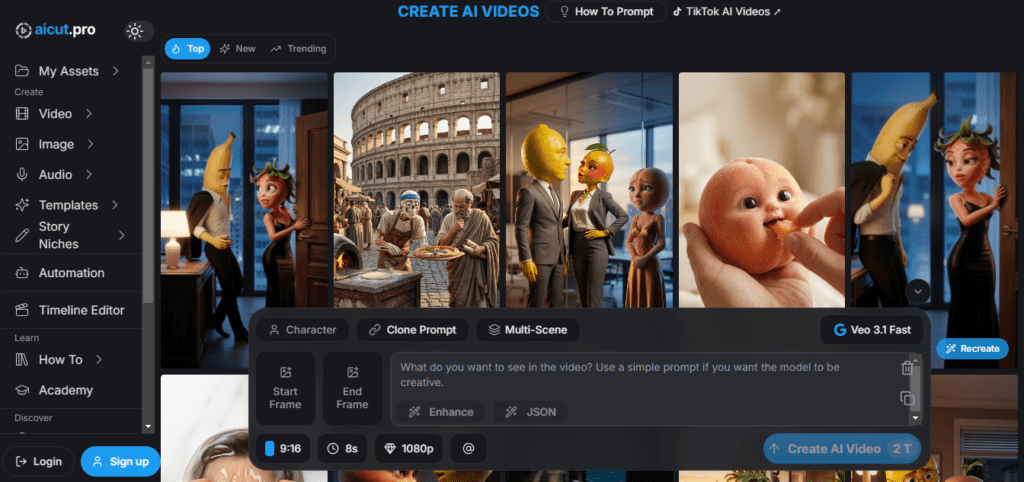Click the lightbulb icon in How To Prompt

pos(564,12)
